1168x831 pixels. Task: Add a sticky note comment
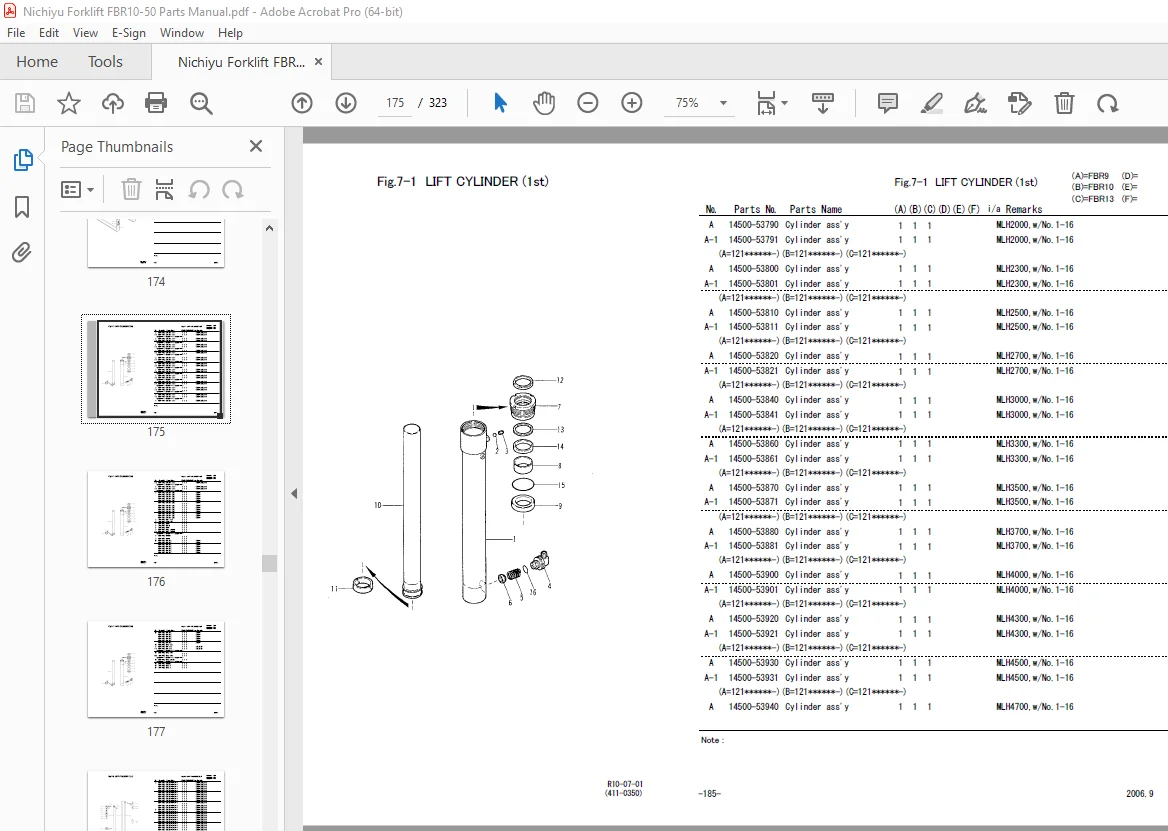coord(887,103)
